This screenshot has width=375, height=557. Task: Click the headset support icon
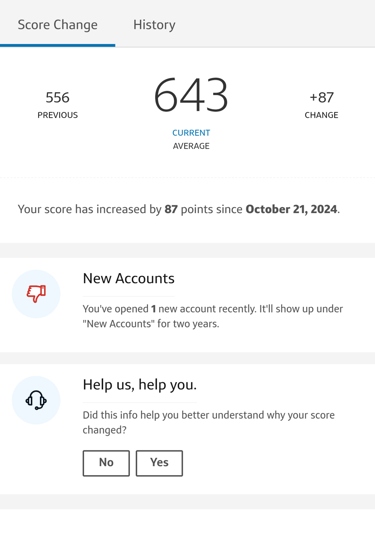click(x=36, y=400)
